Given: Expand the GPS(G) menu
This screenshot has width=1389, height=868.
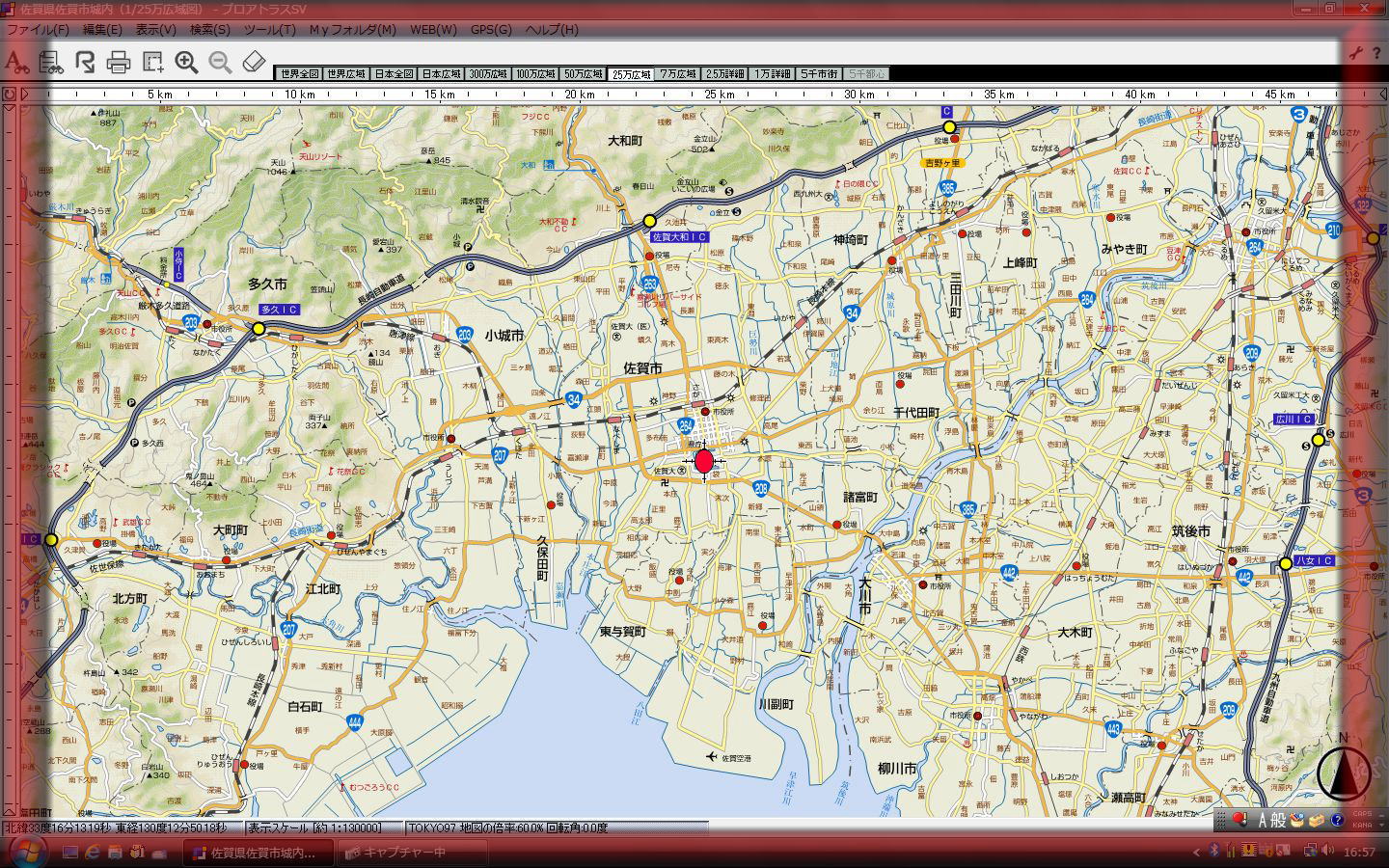Looking at the screenshot, I should point(491,30).
